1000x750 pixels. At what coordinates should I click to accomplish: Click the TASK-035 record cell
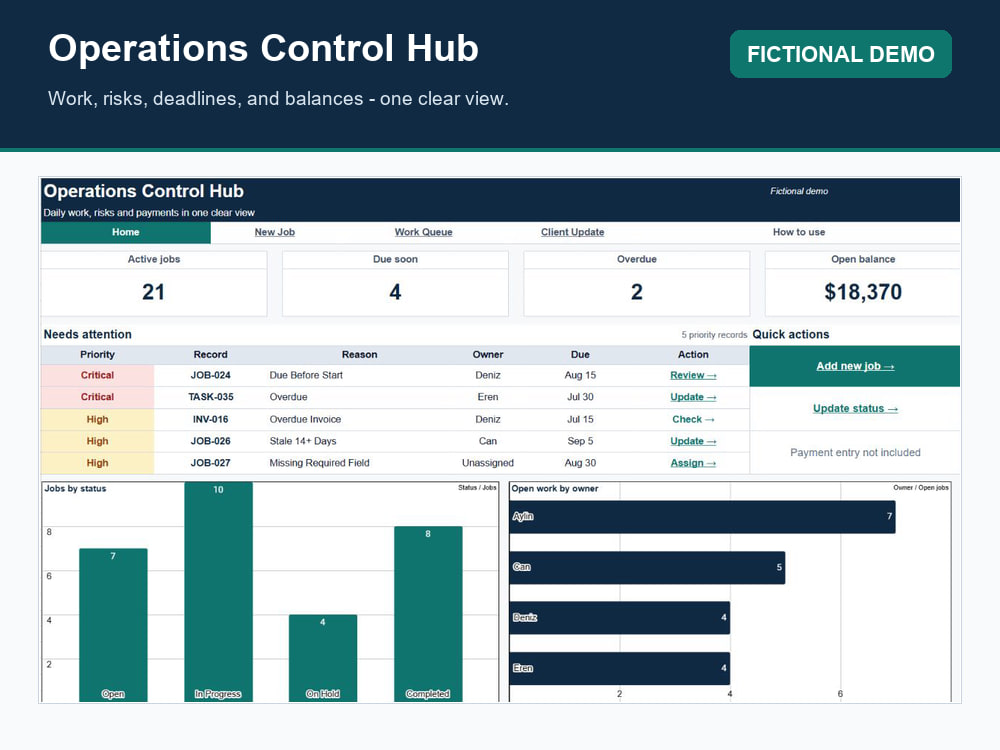210,397
